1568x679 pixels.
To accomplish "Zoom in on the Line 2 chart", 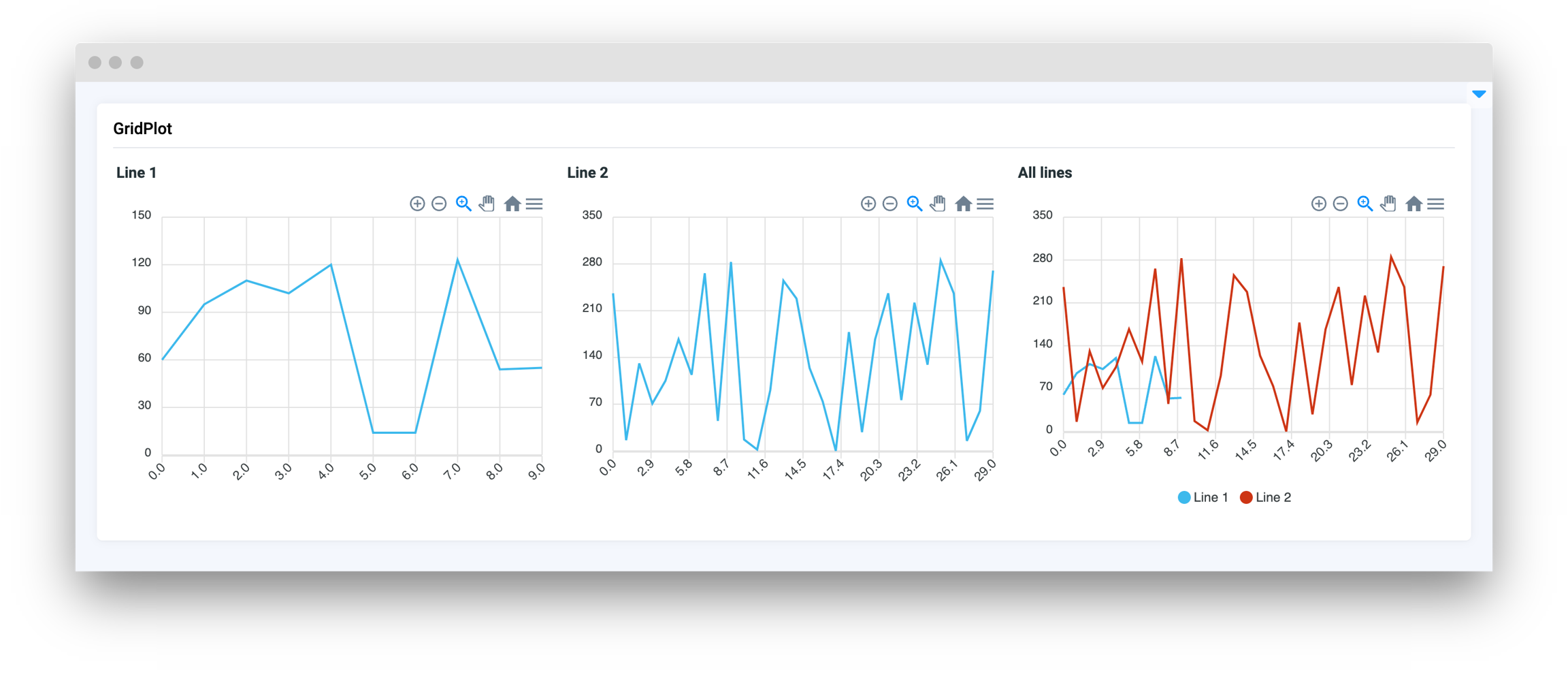I will pos(868,204).
